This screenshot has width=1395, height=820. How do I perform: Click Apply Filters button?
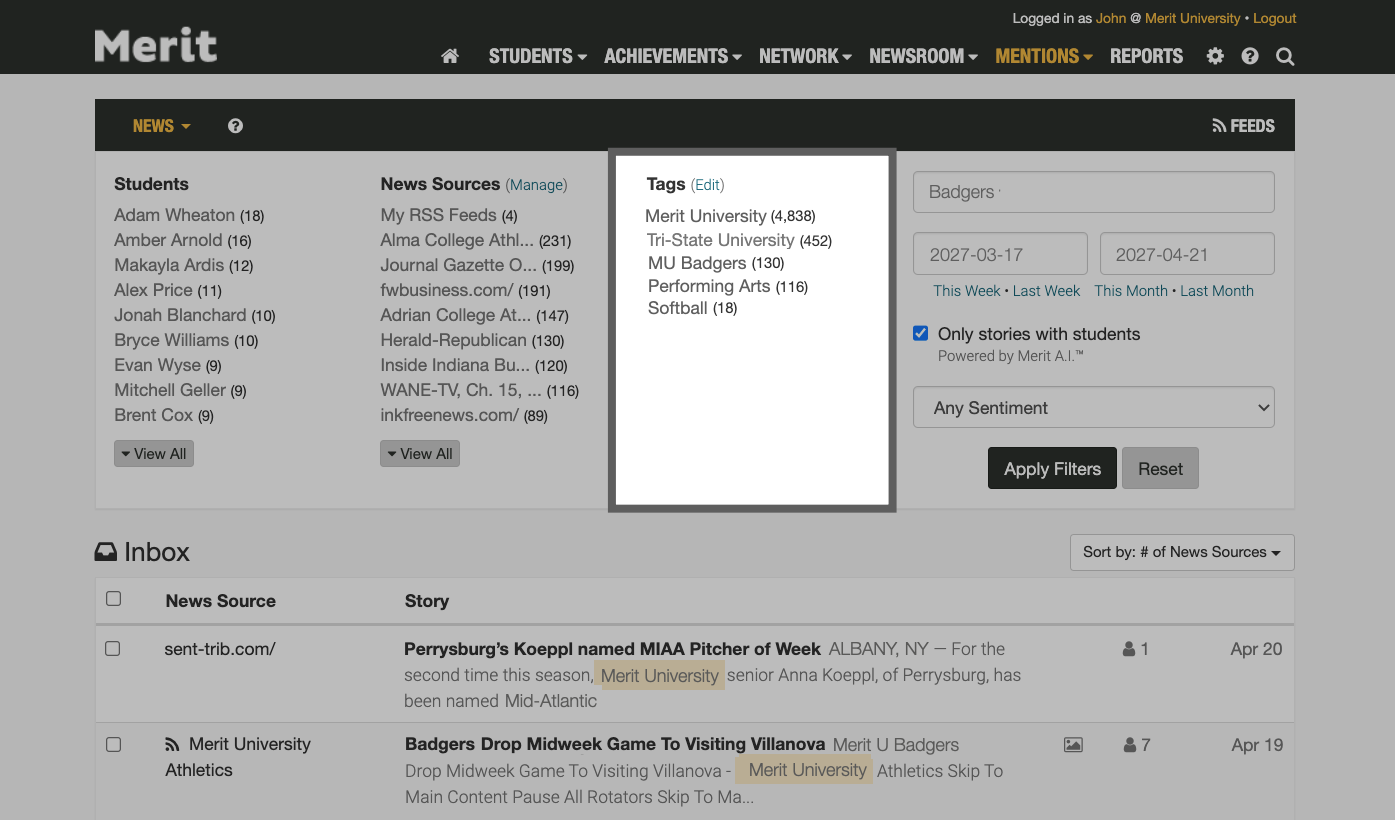(x=1052, y=468)
